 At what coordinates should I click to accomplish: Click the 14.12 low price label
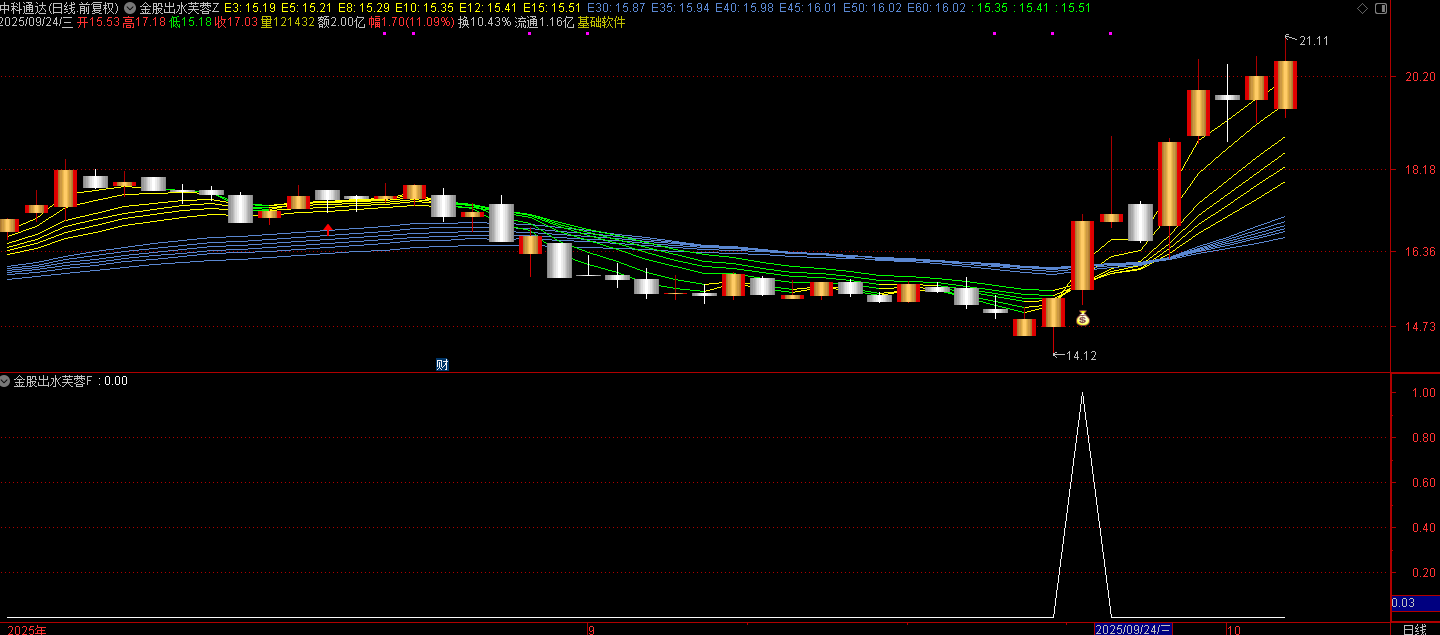(x=1081, y=355)
